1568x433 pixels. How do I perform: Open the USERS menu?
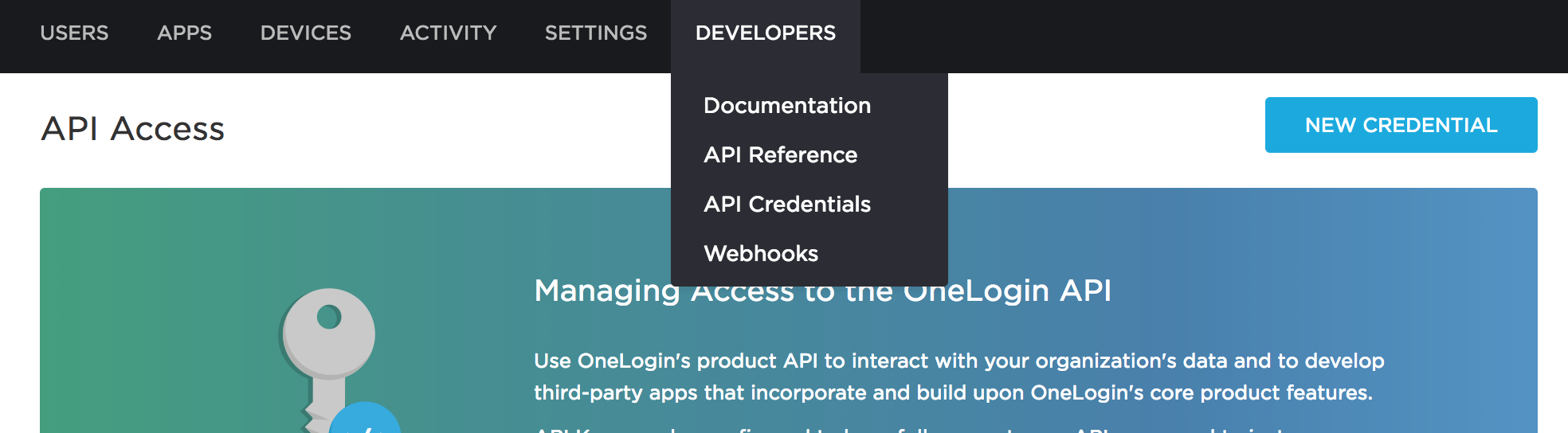(x=74, y=33)
